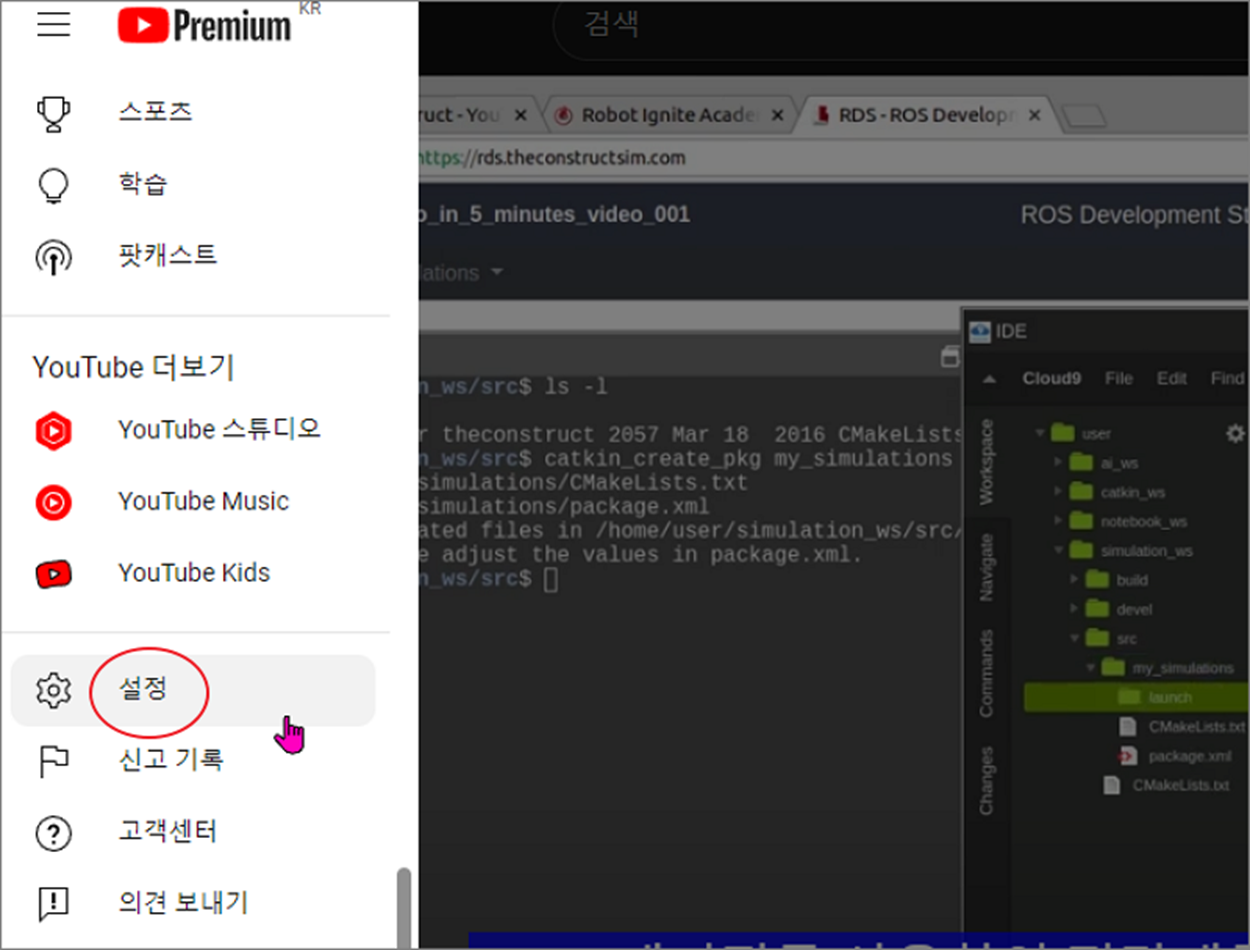This screenshot has width=1250, height=950.
Task: Switch to Workspace vertical panel tab
Action: click(x=987, y=462)
